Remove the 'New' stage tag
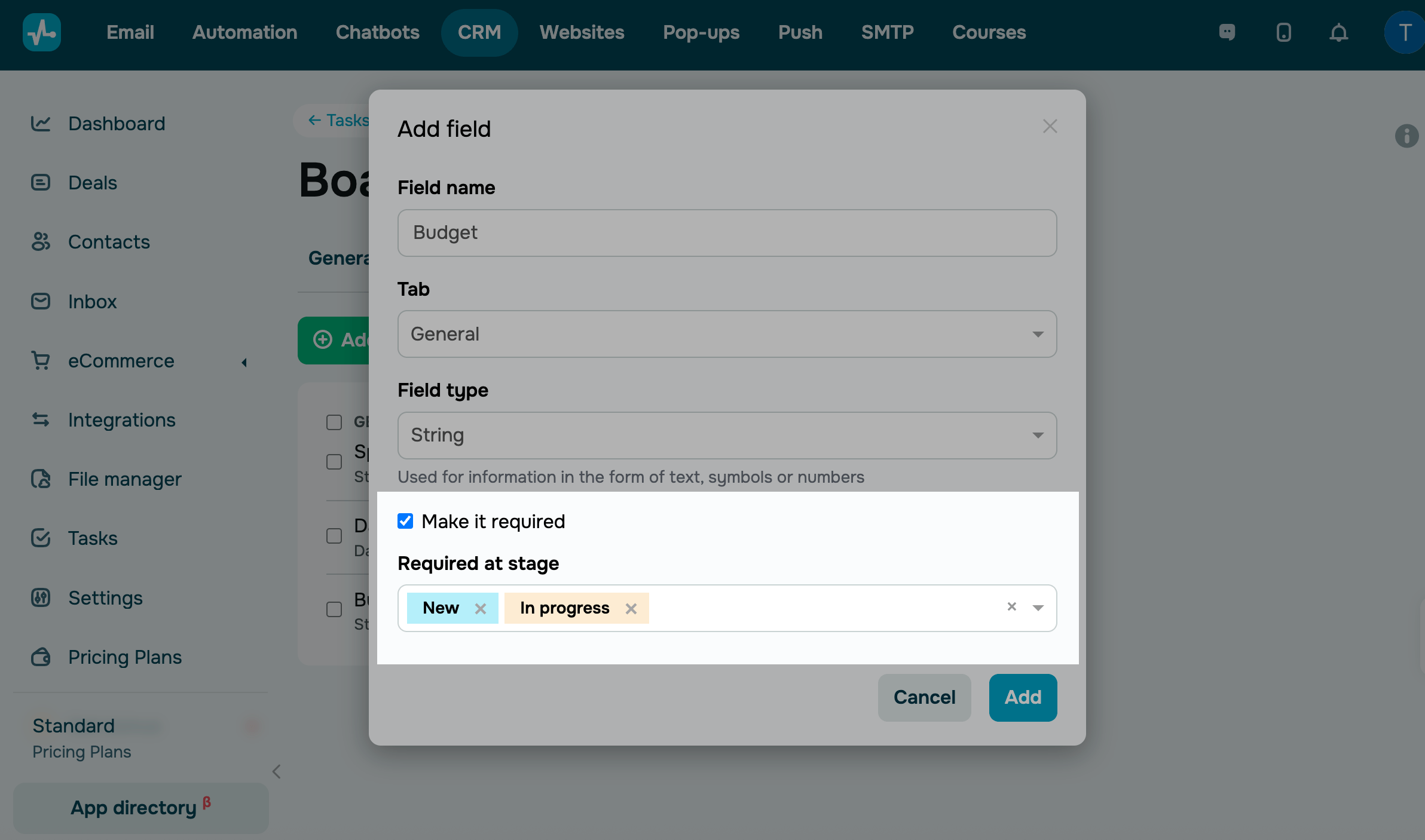1425x840 pixels. 480,608
